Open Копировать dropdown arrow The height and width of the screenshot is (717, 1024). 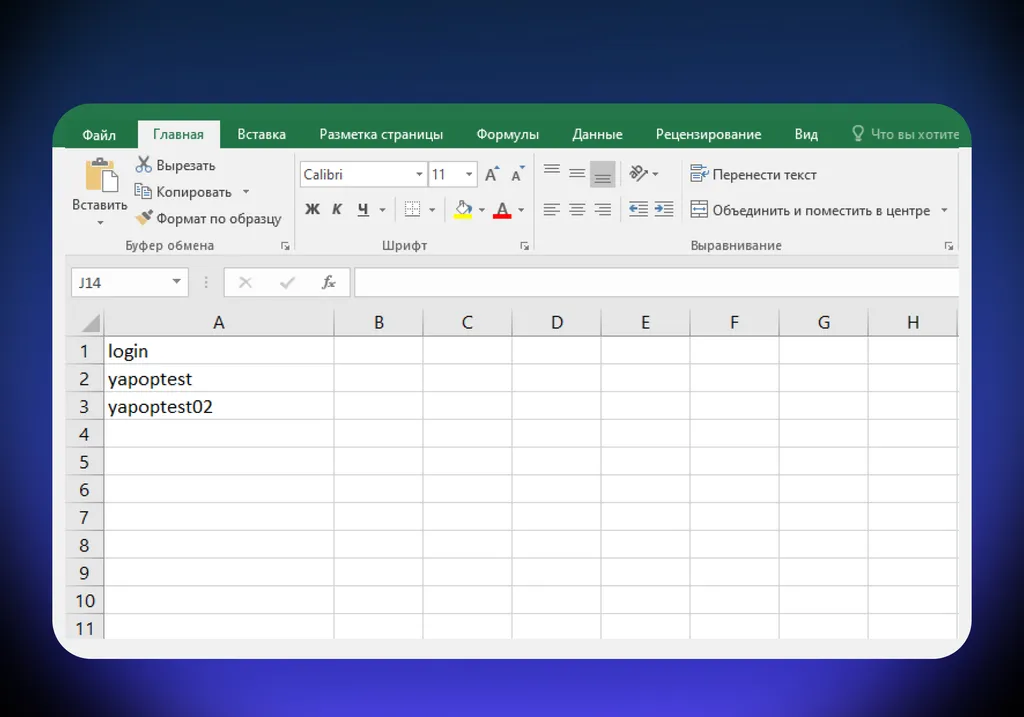click(246, 192)
